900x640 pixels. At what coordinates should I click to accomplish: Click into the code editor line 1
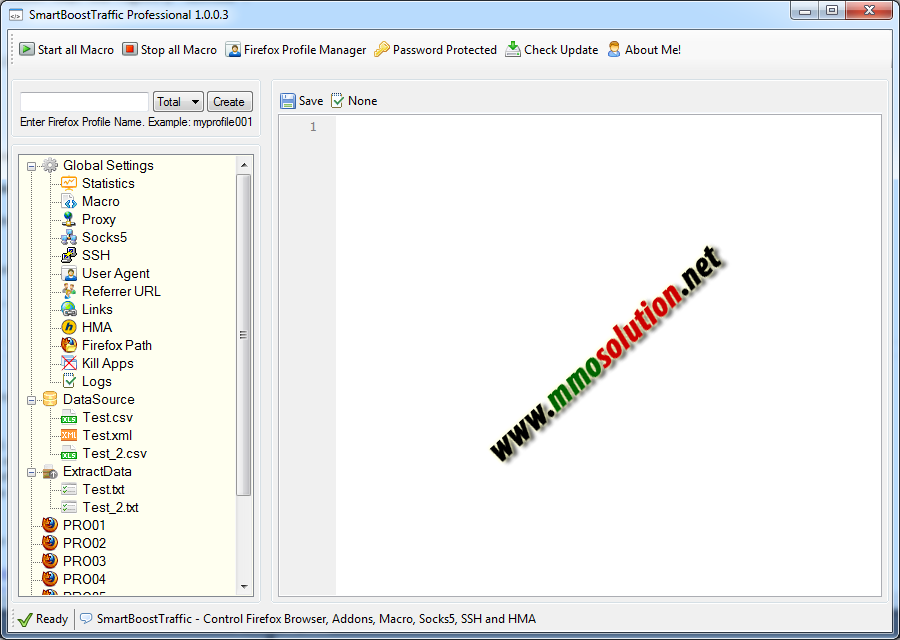pos(608,127)
